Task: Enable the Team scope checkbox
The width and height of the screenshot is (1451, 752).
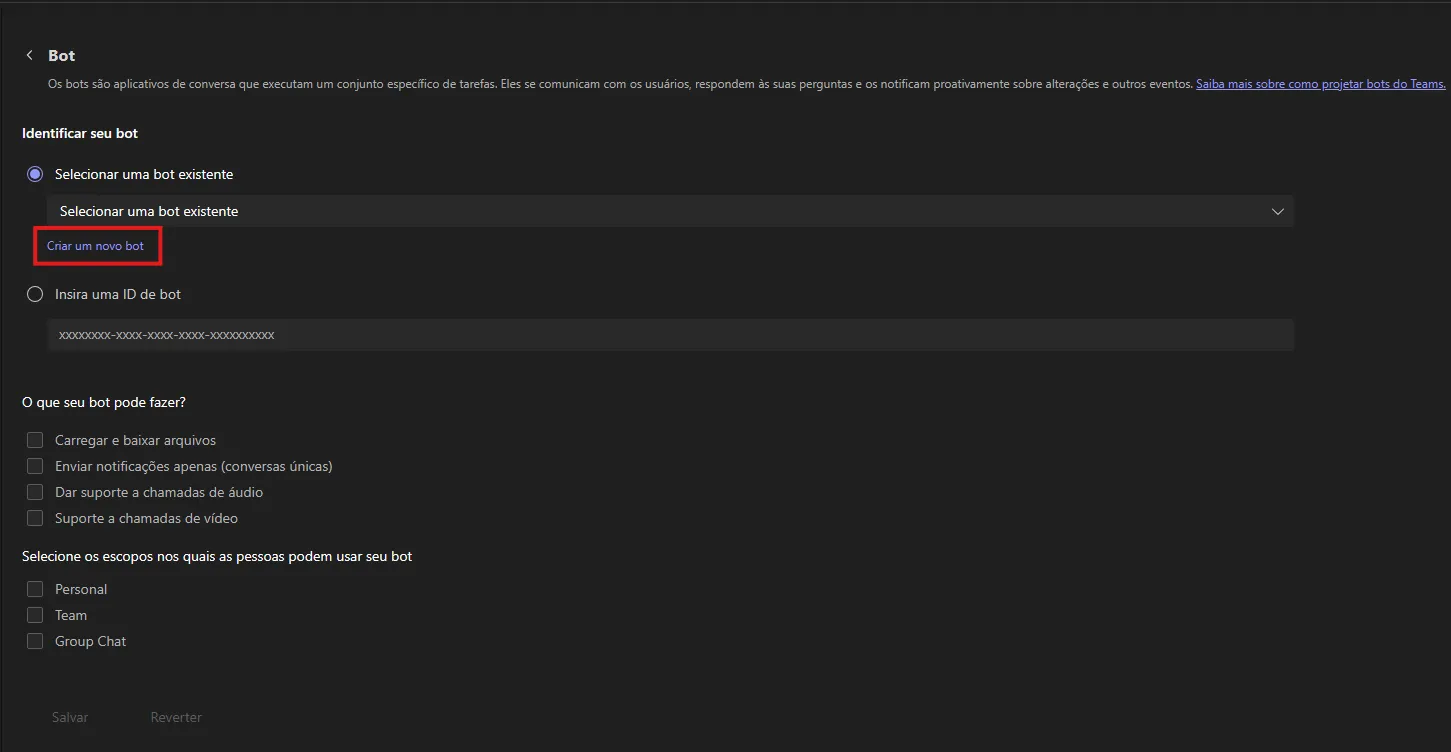Action: point(35,615)
